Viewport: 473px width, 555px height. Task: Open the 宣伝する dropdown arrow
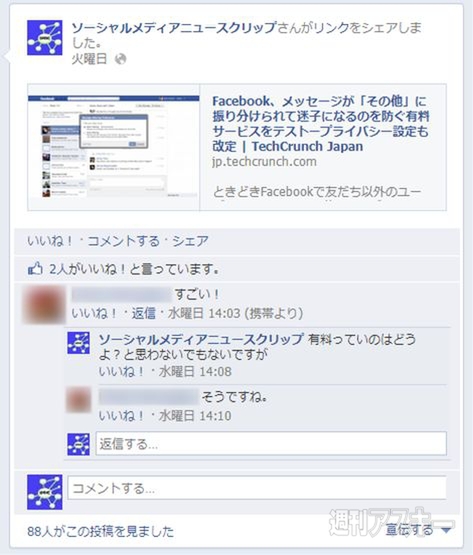point(446,530)
